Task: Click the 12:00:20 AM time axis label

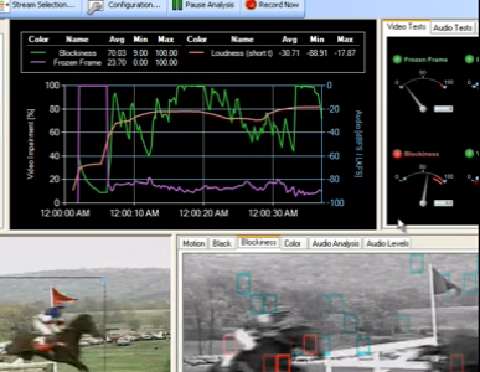Action: click(204, 213)
